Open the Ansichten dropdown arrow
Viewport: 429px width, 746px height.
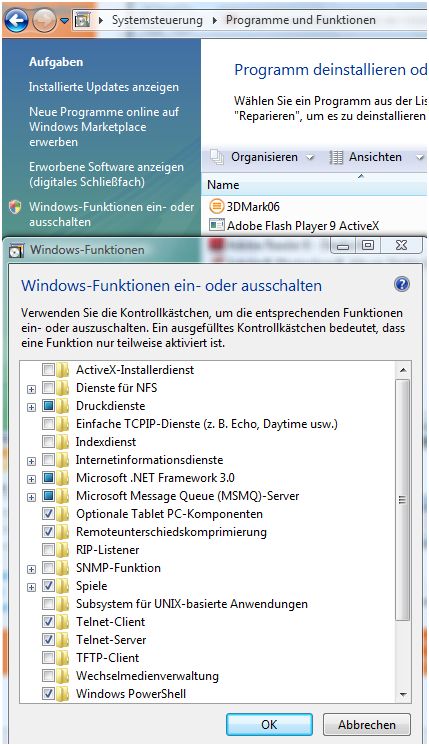click(x=419, y=157)
